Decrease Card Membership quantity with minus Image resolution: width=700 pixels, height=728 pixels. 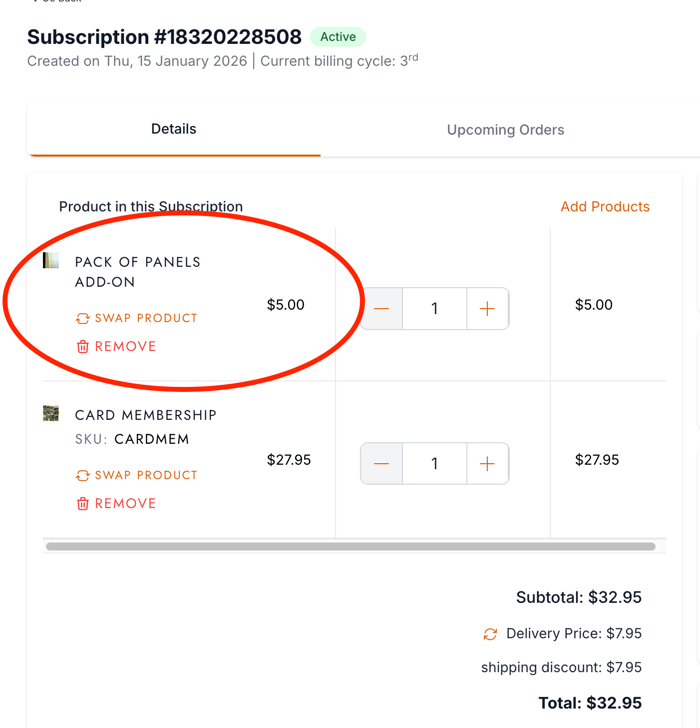click(x=382, y=464)
